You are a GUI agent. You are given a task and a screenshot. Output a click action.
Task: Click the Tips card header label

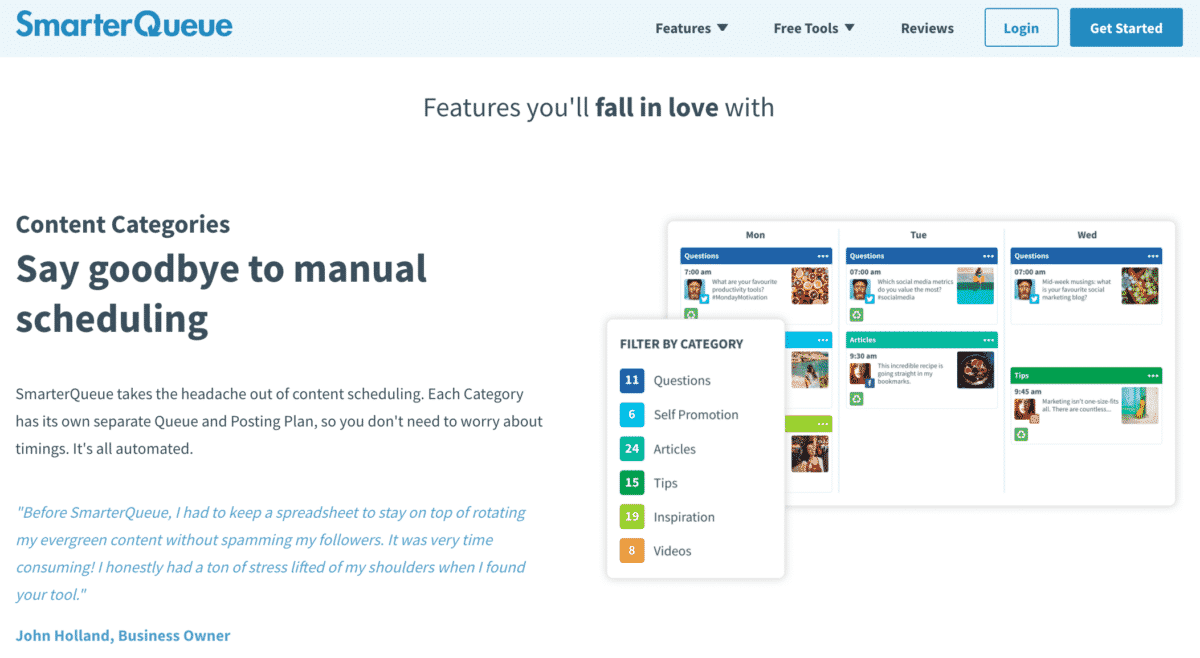(1021, 375)
